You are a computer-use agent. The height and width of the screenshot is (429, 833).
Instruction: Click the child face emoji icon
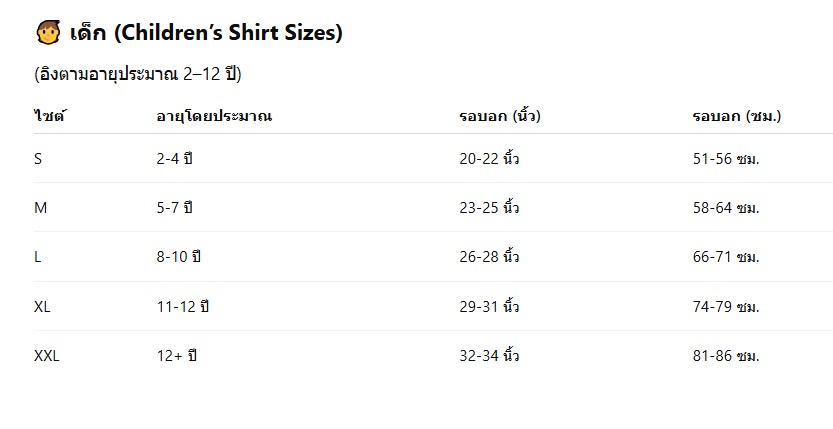[48, 32]
